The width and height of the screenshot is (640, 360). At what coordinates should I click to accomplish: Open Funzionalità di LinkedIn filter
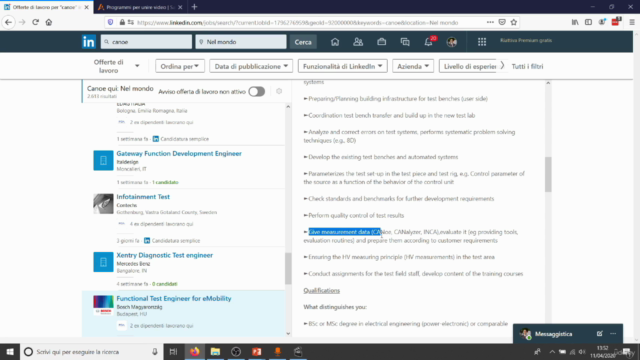tap(342, 66)
